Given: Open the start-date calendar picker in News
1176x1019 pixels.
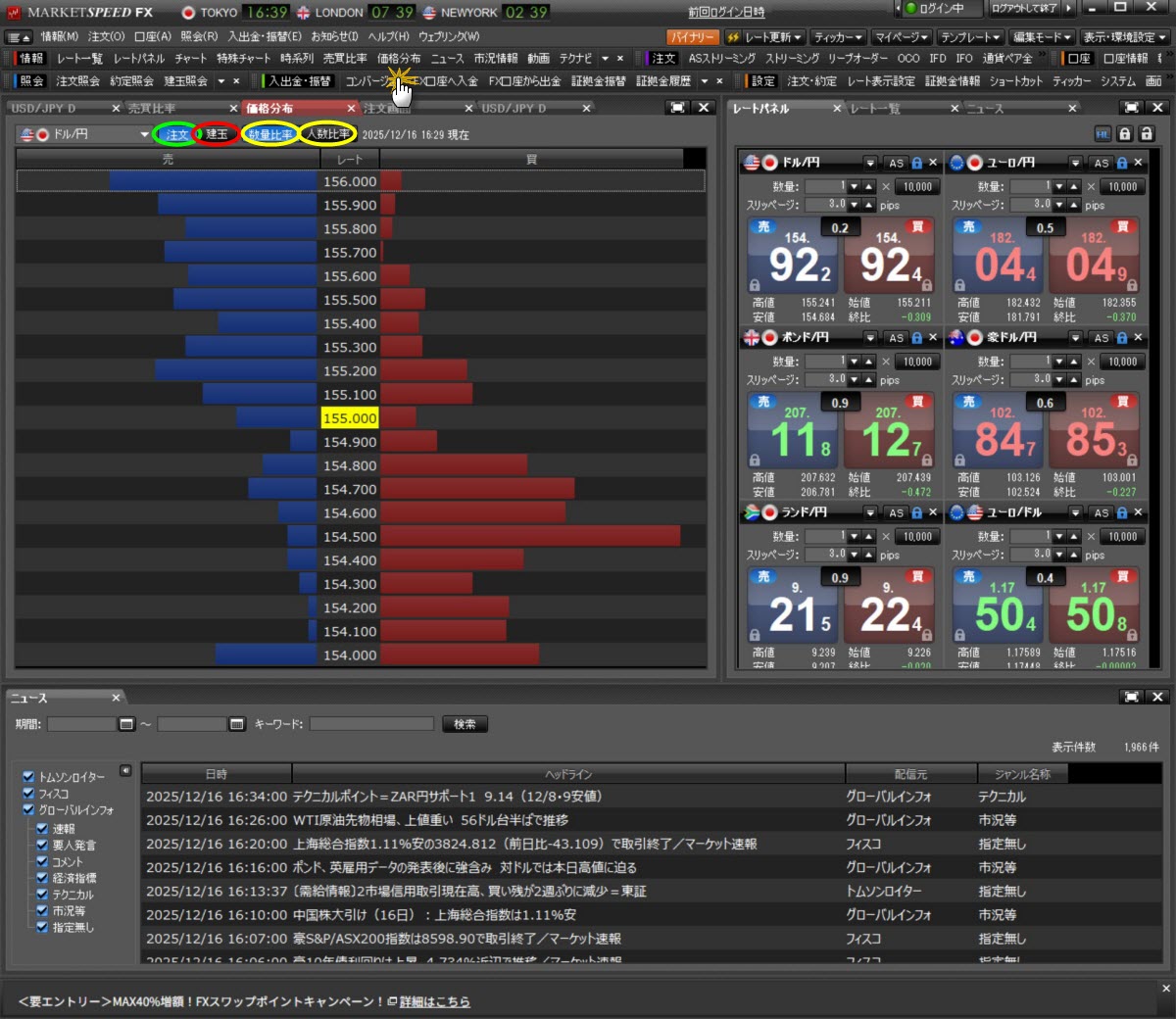Looking at the screenshot, I should 126,724.
